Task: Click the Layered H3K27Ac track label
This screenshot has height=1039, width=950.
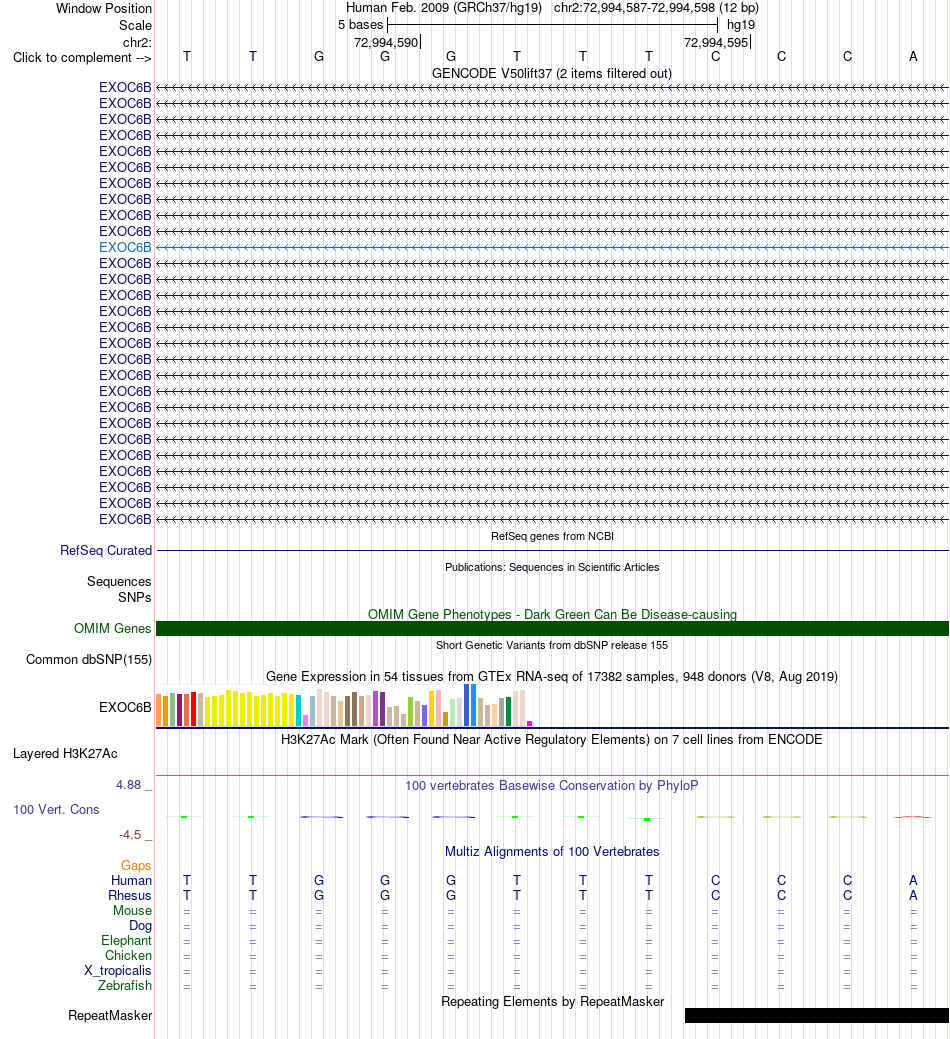Action: (x=66, y=753)
